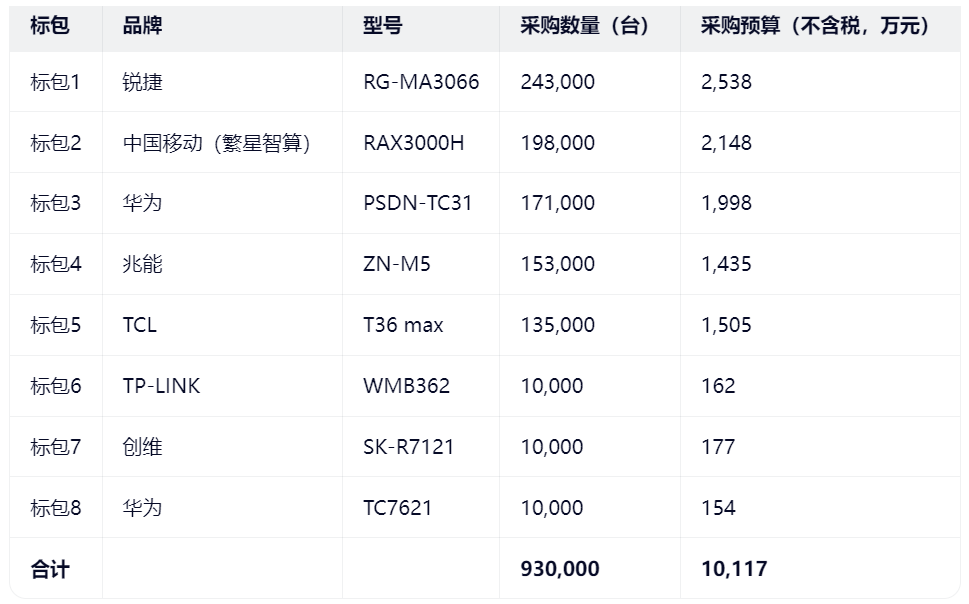Select the 10,117 total budget cell
The image size is (969, 604).
tap(734, 569)
